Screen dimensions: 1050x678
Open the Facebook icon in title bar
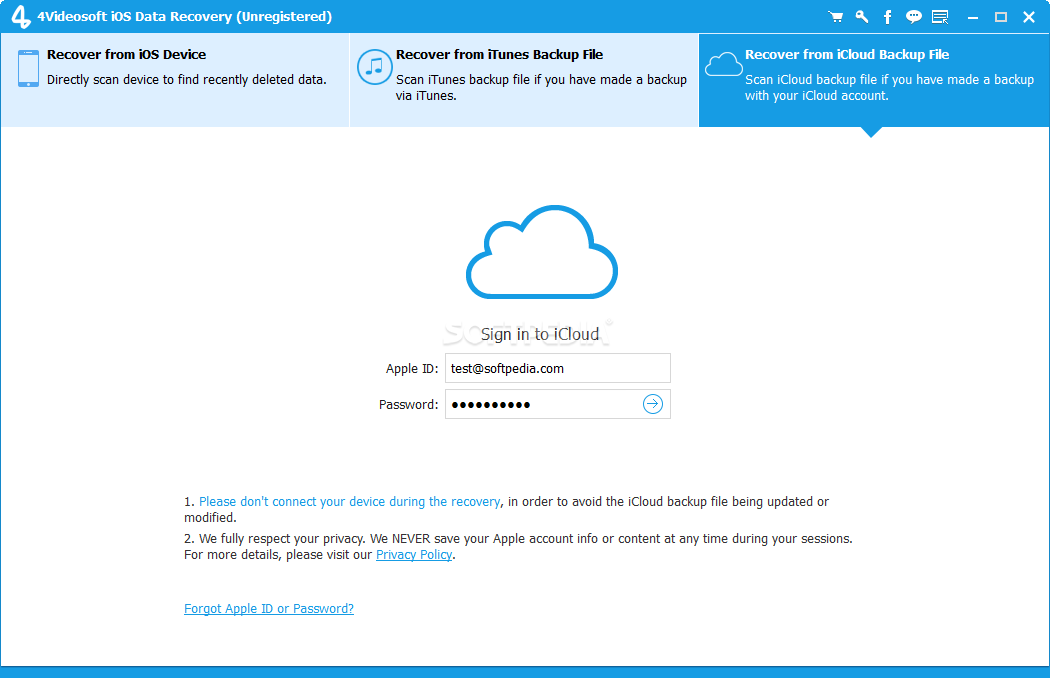pyautogui.click(x=887, y=17)
